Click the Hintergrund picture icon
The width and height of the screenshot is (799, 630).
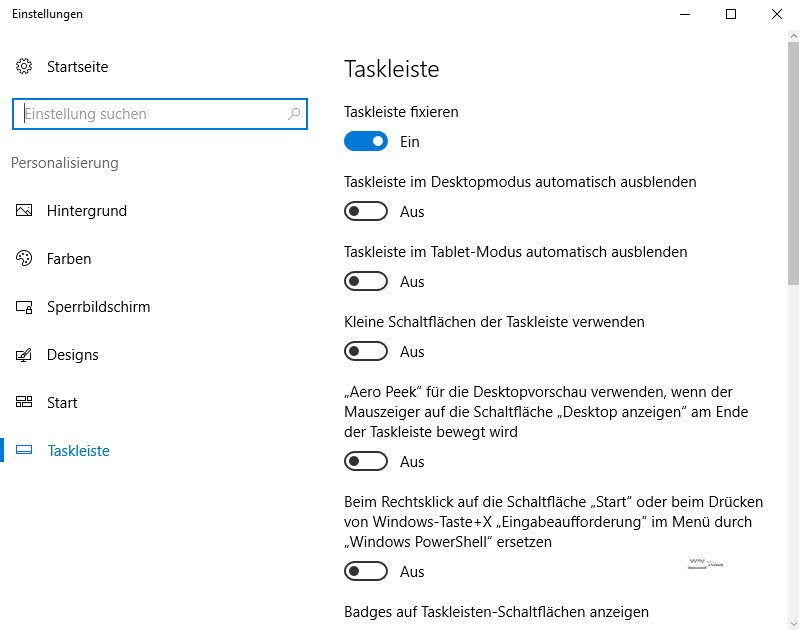pos(24,211)
